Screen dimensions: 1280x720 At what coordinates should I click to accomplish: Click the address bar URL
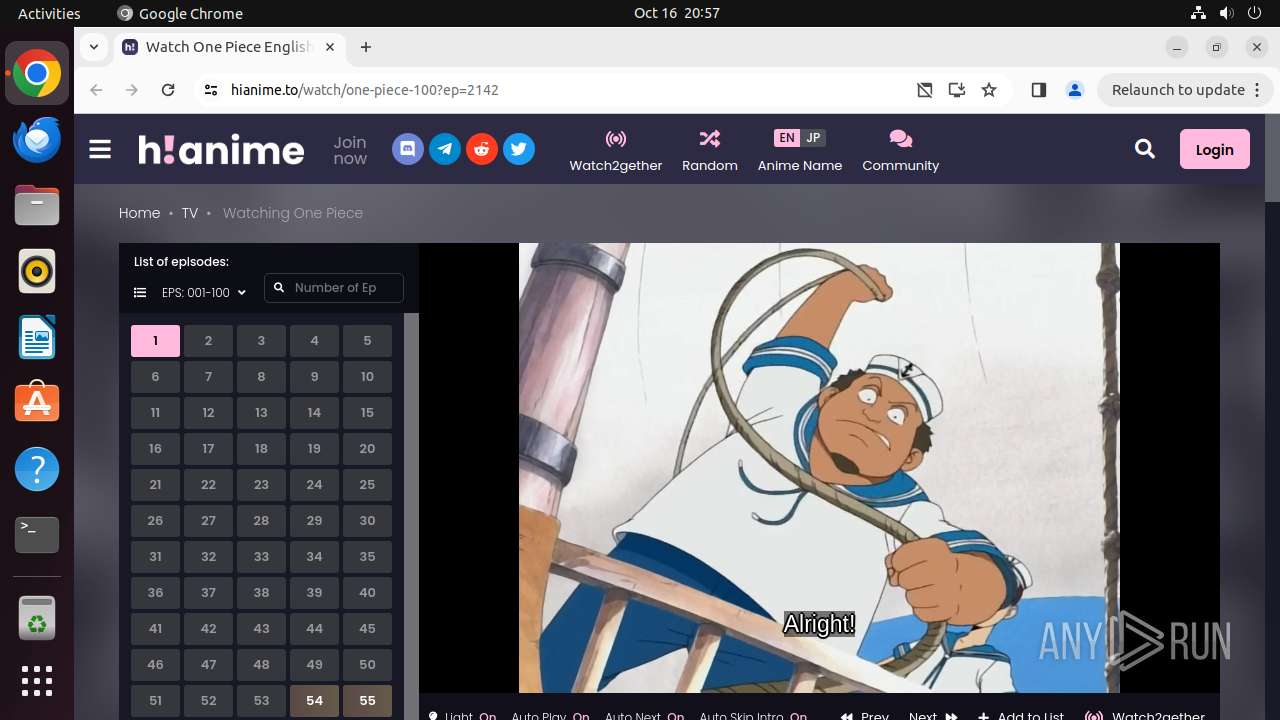point(365,90)
